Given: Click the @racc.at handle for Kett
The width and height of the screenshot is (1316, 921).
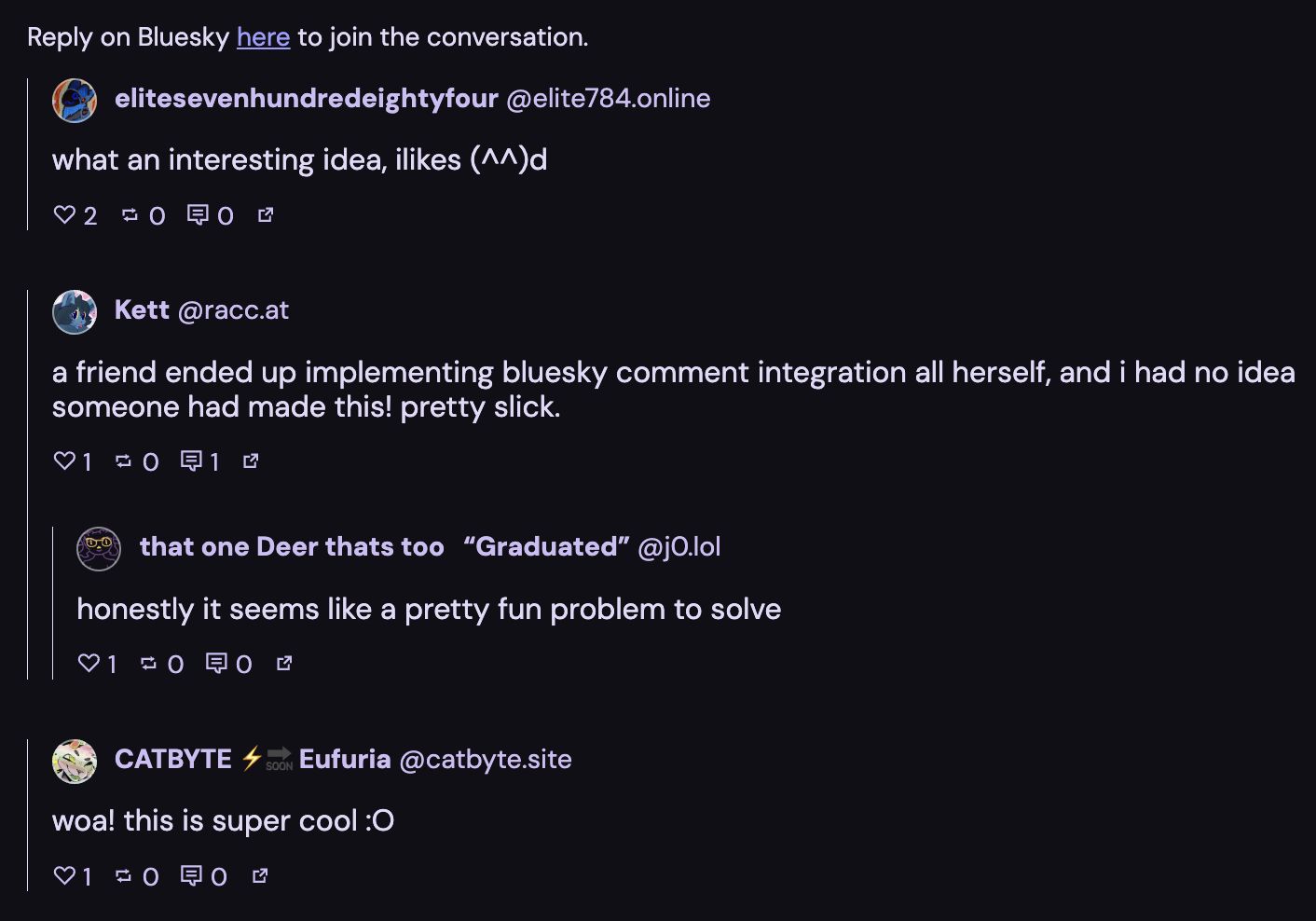Looking at the screenshot, I should pyautogui.click(x=232, y=310).
